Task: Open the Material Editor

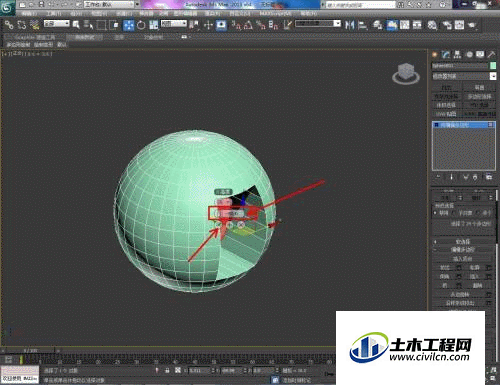Action: tap(432, 25)
